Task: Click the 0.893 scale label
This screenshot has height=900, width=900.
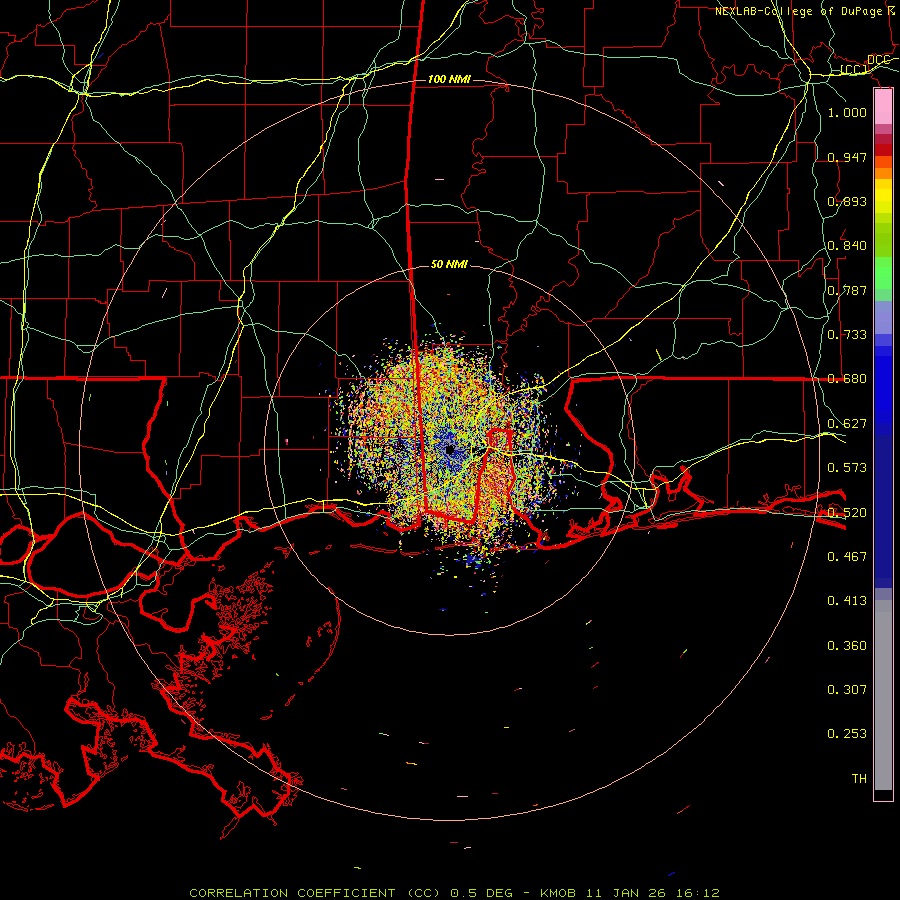Action: coord(847,201)
